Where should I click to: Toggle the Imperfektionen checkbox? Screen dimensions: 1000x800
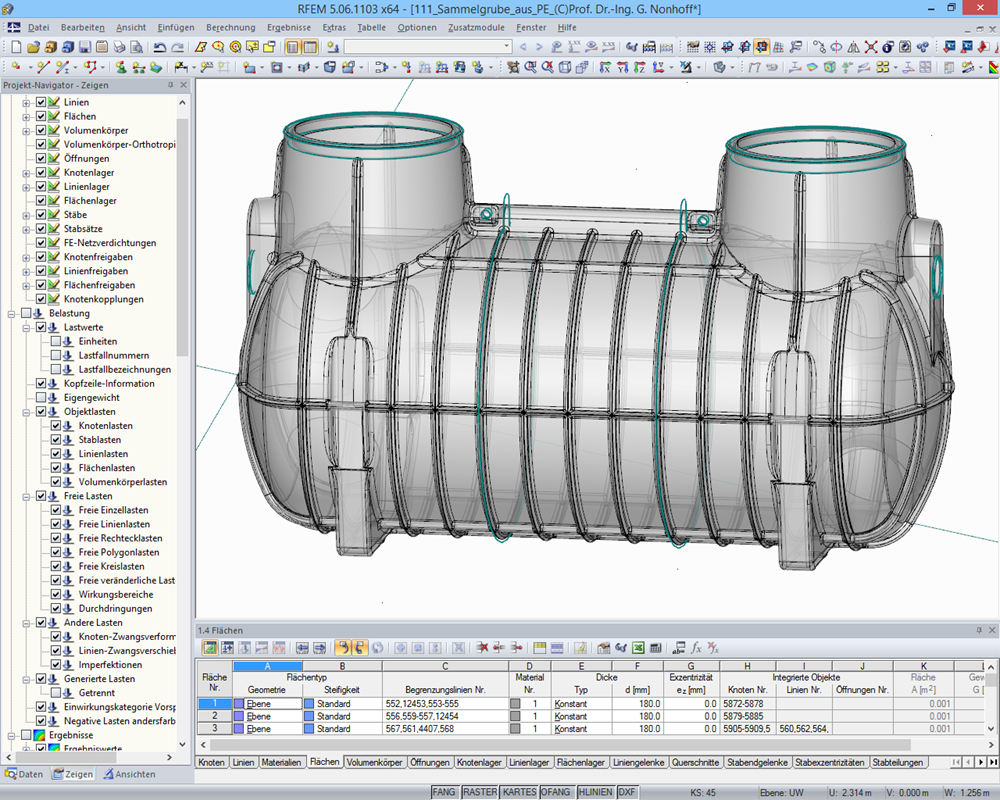tap(55, 665)
